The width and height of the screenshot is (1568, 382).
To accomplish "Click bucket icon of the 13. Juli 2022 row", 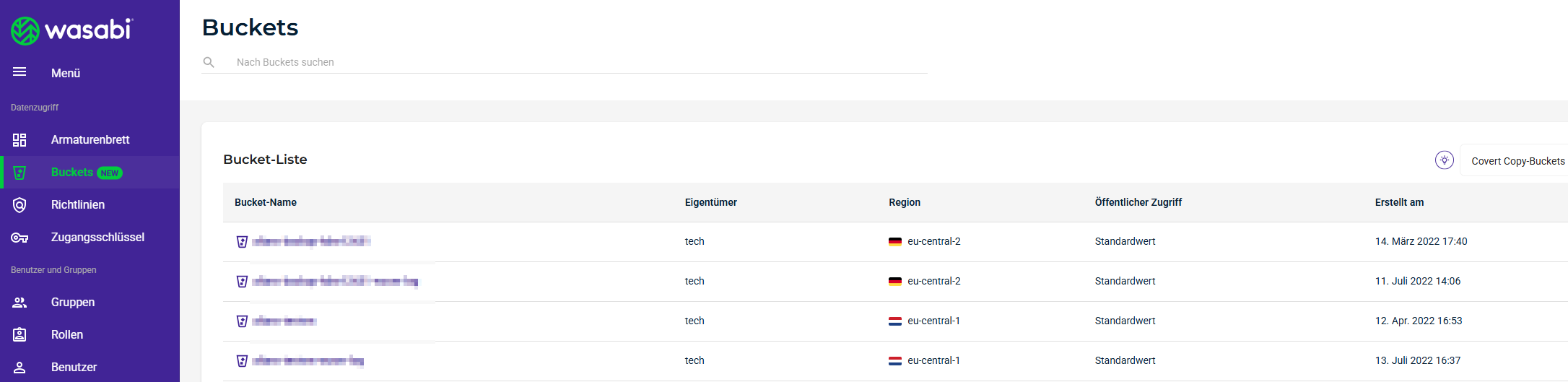I will coord(243,360).
